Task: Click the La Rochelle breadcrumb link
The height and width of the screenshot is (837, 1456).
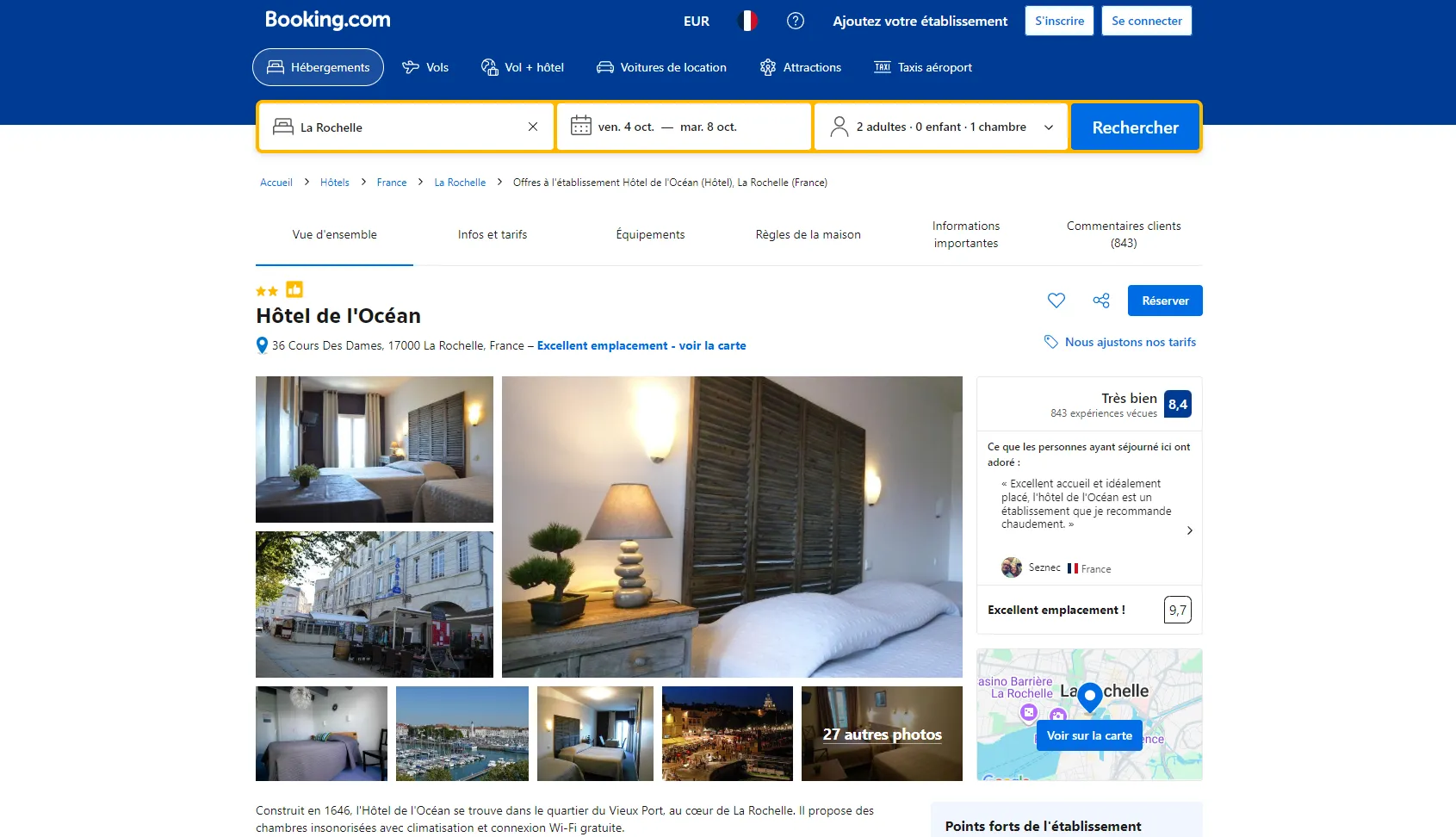Action: (460, 183)
